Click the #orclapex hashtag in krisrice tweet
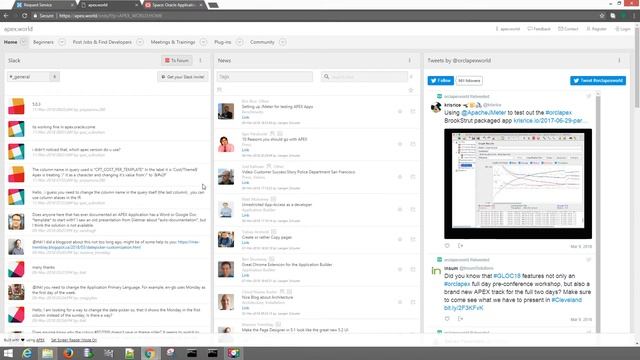 tap(558, 113)
